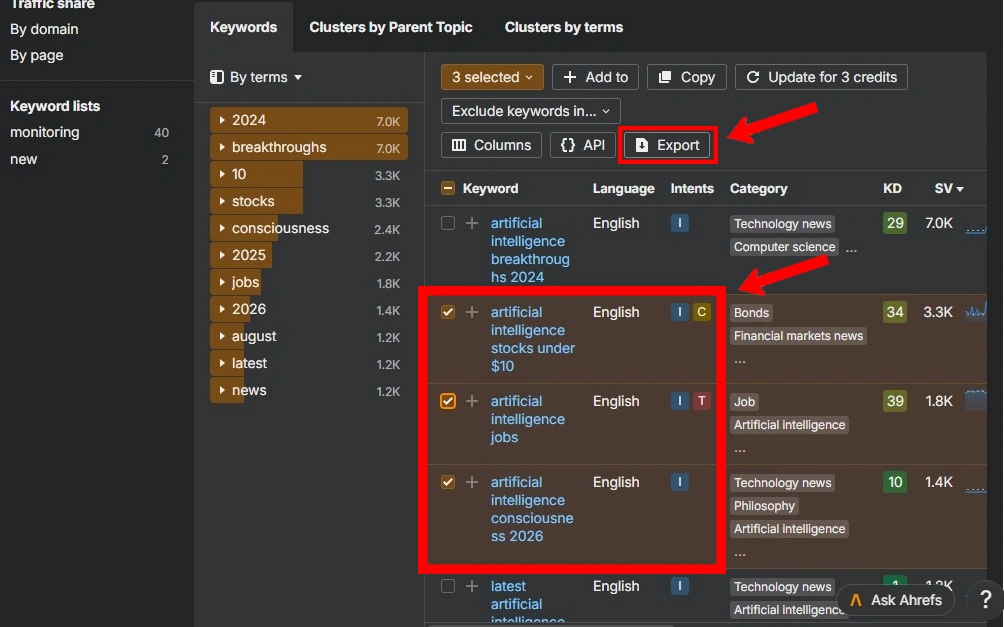
Task: Toggle select-all checkbox in Keyword header
Action: coord(448,188)
